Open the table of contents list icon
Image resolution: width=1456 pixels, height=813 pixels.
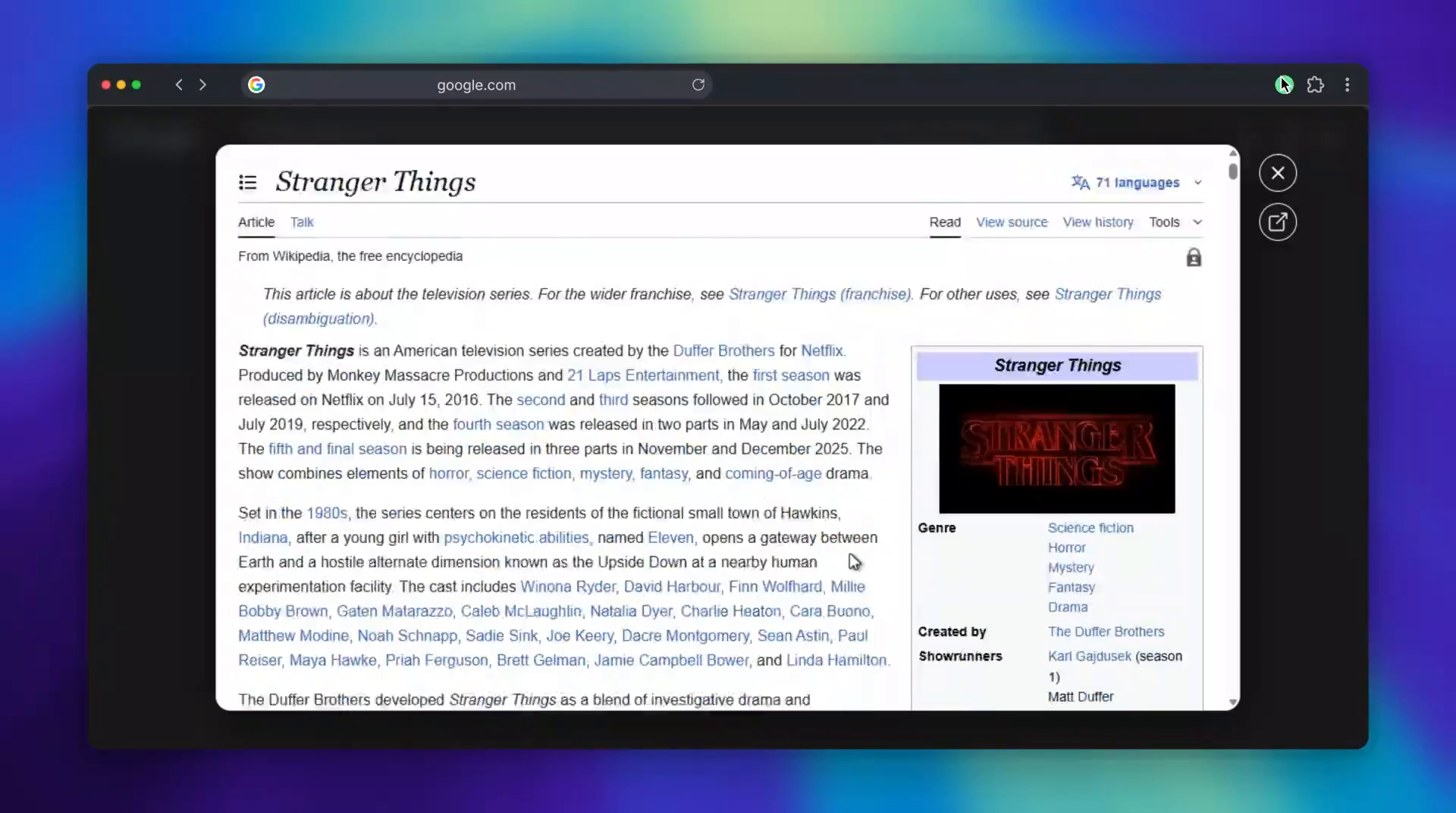(247, 183)
